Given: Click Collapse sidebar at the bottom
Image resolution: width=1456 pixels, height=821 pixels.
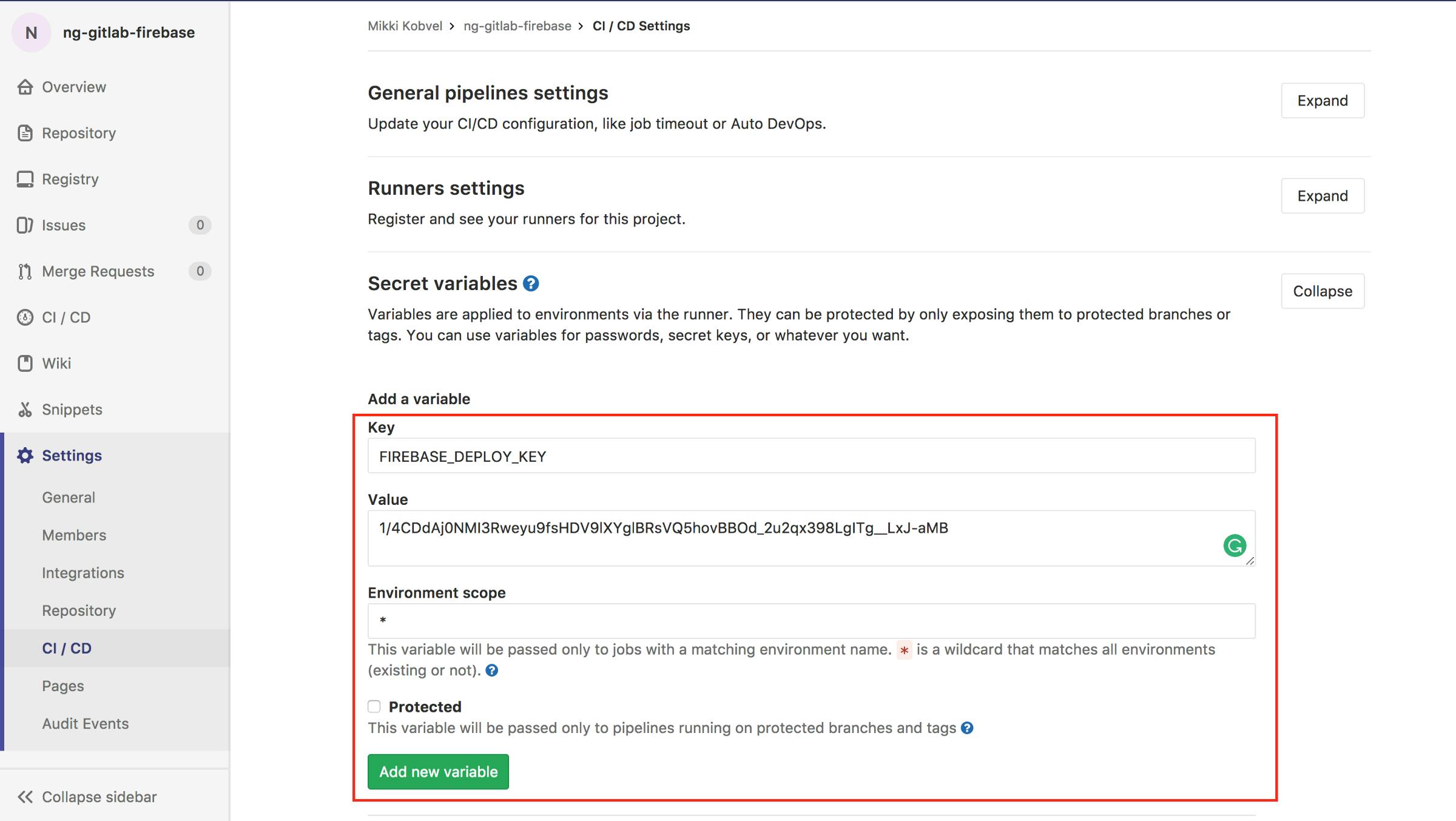Looking at the screenshot, I should coord(88,797).
